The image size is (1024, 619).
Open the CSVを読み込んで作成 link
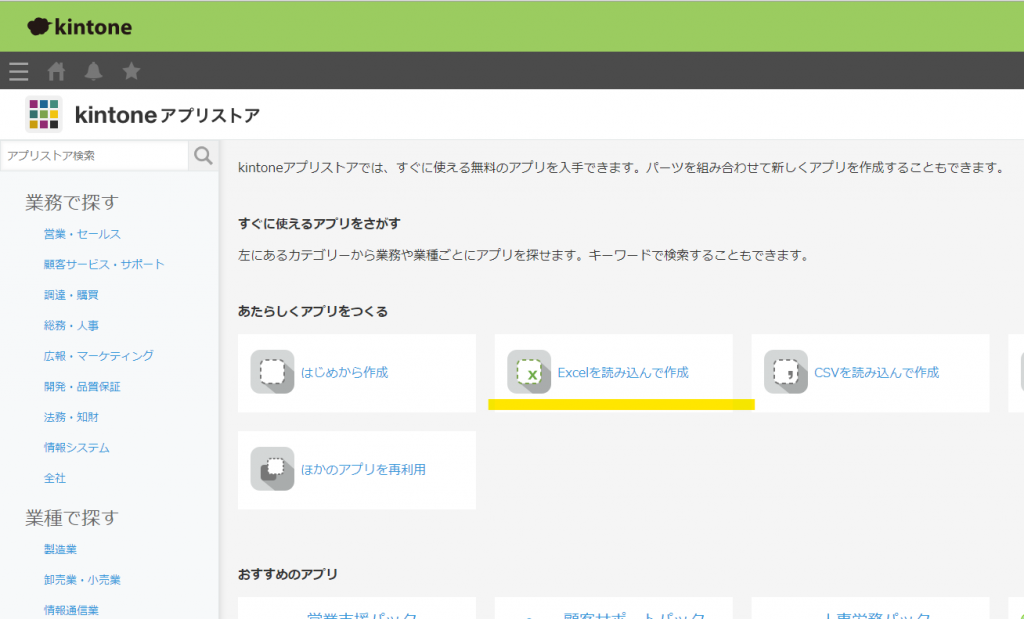coord(876,373)
